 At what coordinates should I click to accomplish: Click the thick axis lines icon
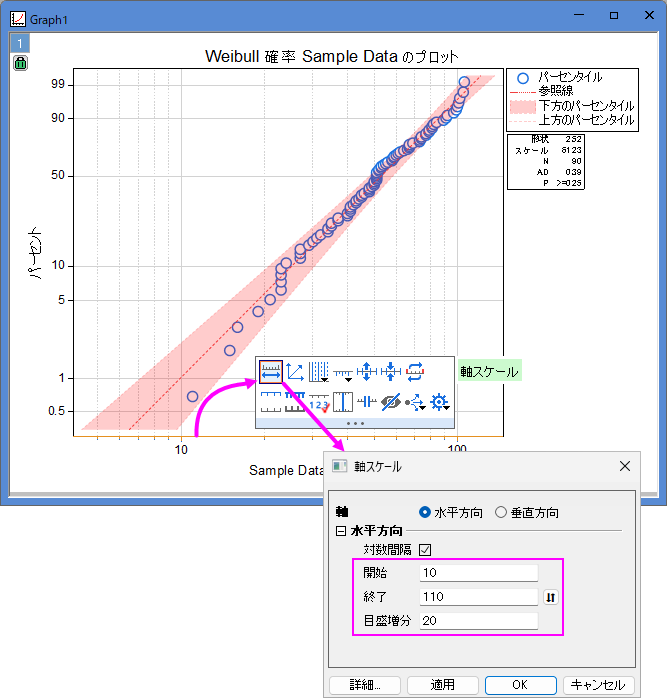pyautogui.click(x=295, y=402)
